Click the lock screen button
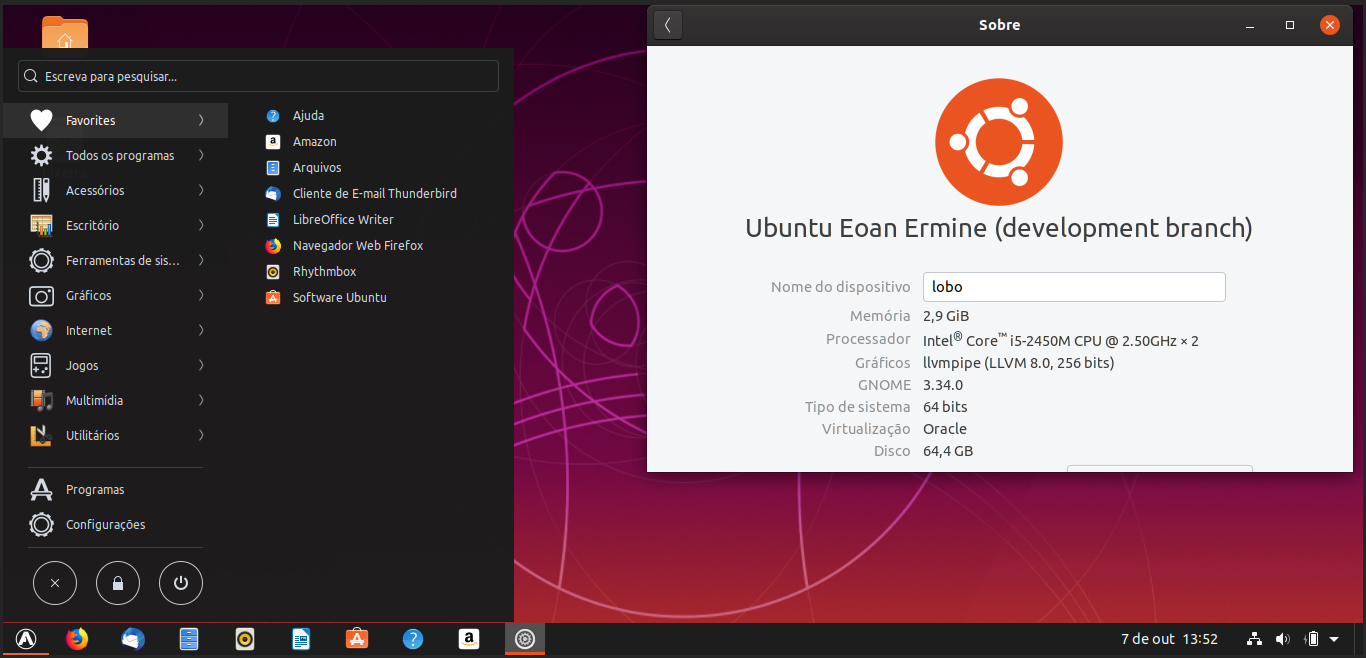 [x=118, y=583]
